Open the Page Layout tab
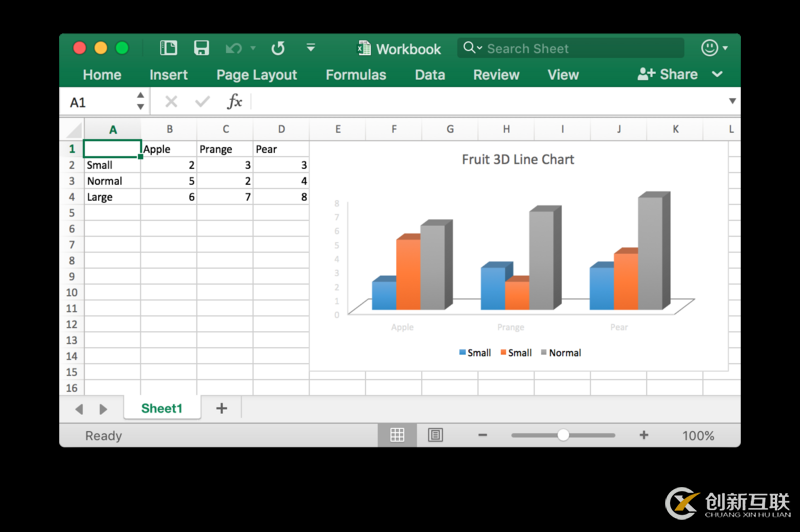Image resolution: width=800 pixels, height=532 pixels. [x=257, y=75]
